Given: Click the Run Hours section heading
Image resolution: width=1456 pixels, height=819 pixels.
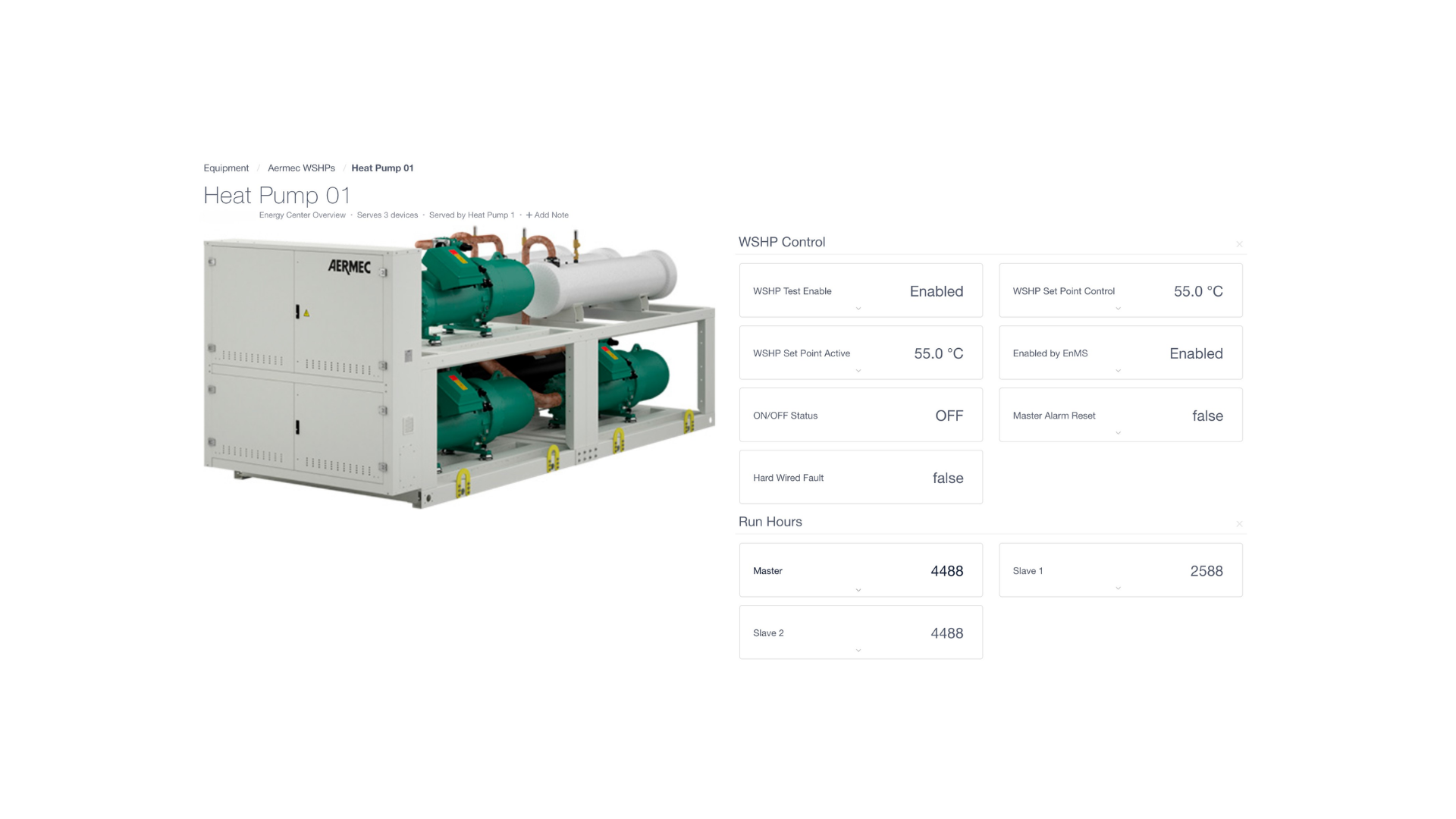Looking at the screenshot, I should pos(770,522).
